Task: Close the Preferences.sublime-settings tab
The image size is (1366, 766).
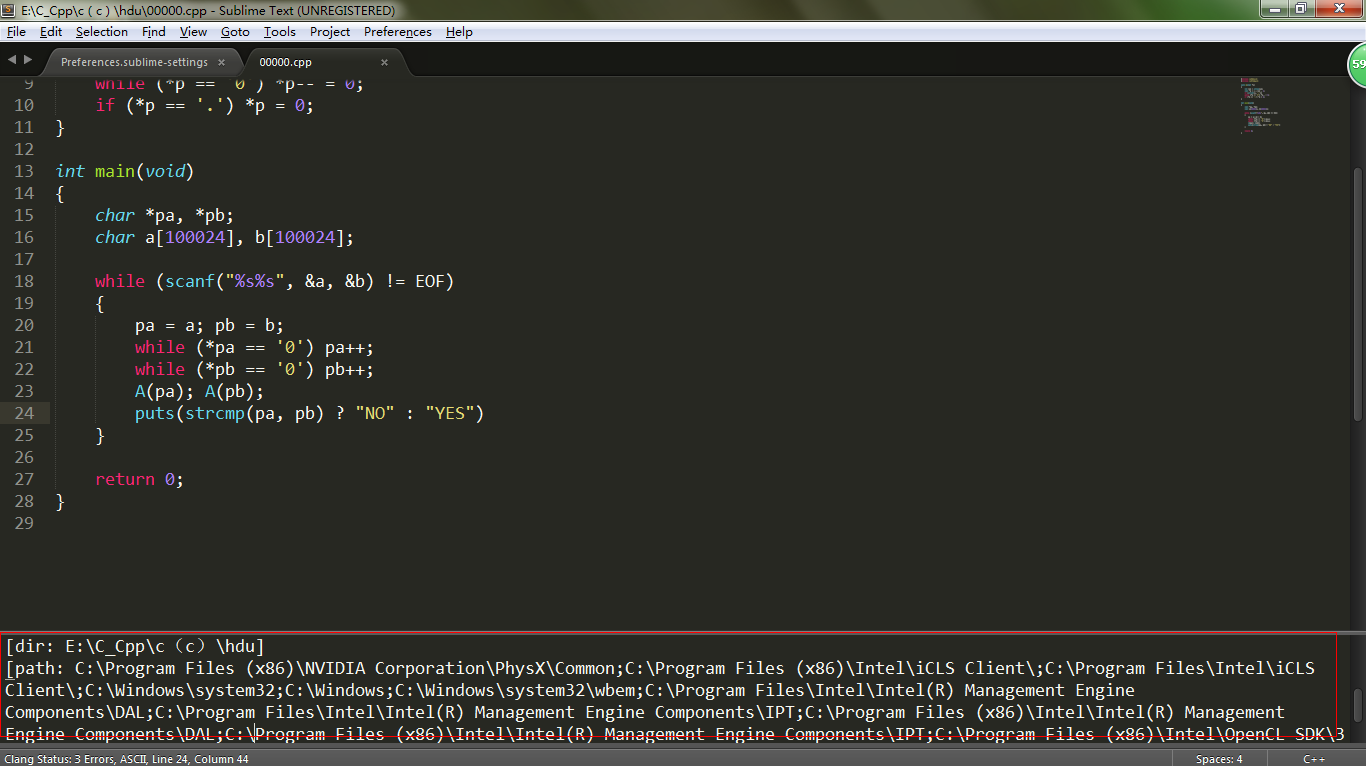Action: click(221, 62)
